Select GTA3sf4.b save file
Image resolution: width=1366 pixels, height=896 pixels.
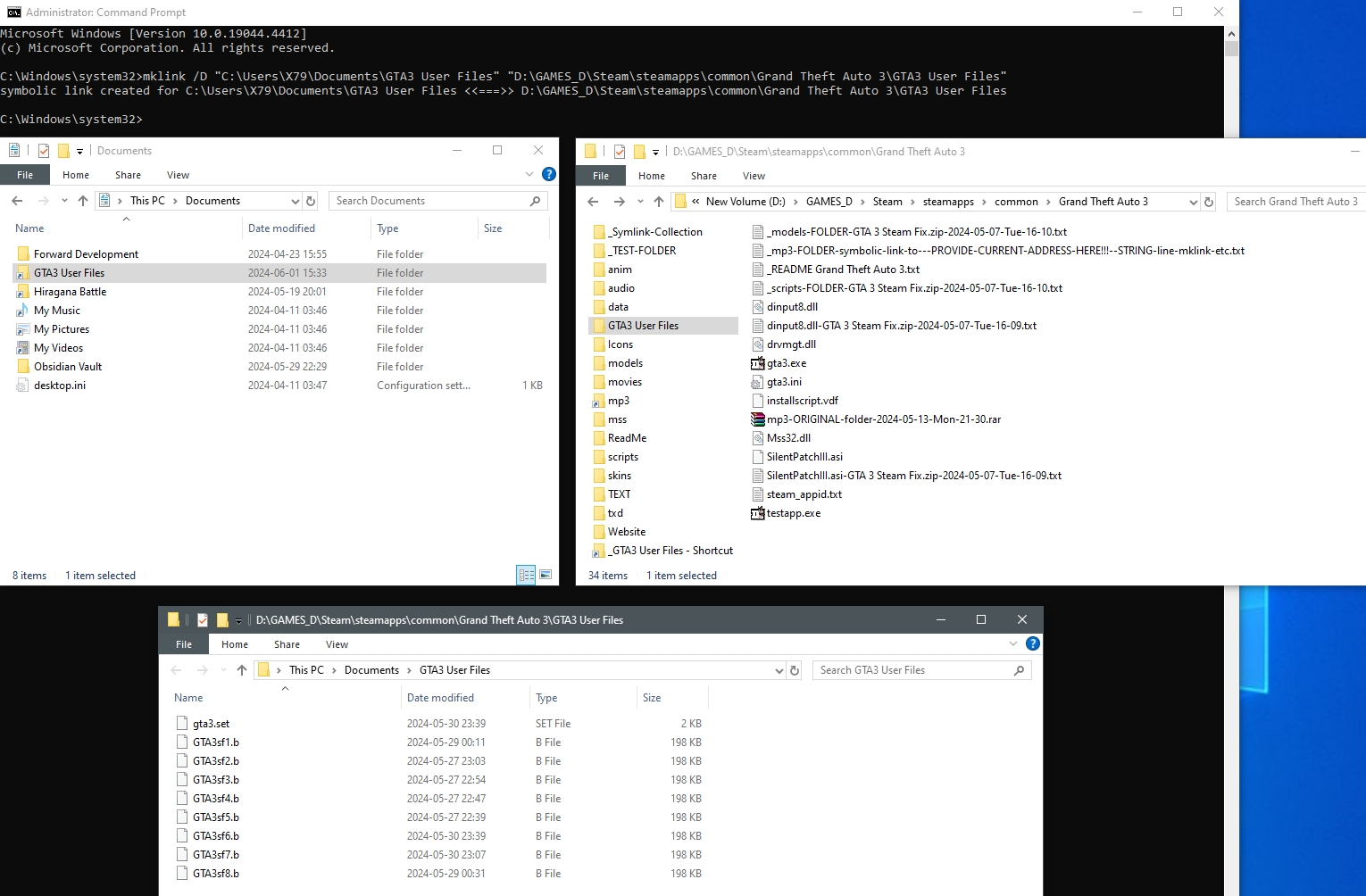coord(208,799)
